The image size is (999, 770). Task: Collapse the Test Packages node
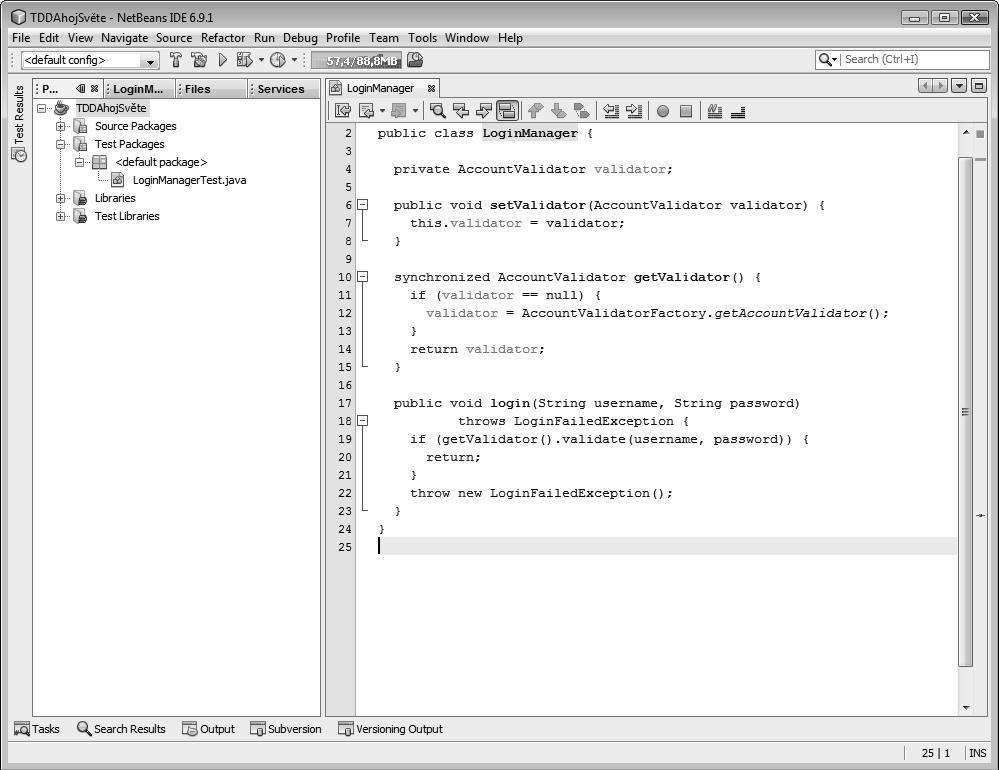point(61,144)
